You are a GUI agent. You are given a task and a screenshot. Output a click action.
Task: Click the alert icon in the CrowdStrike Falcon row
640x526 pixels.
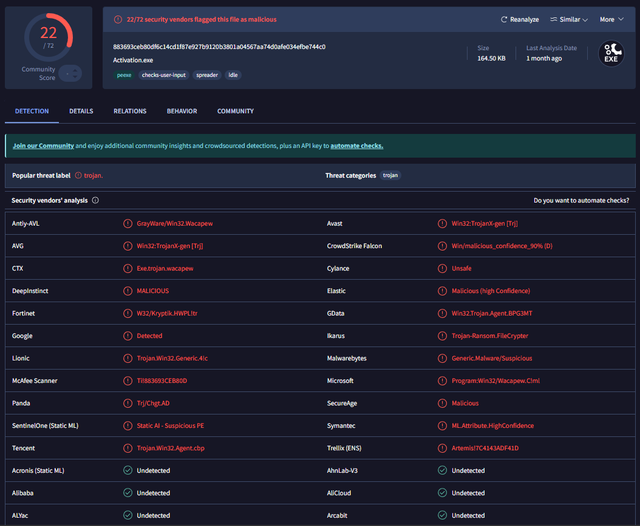pos(442,246)
